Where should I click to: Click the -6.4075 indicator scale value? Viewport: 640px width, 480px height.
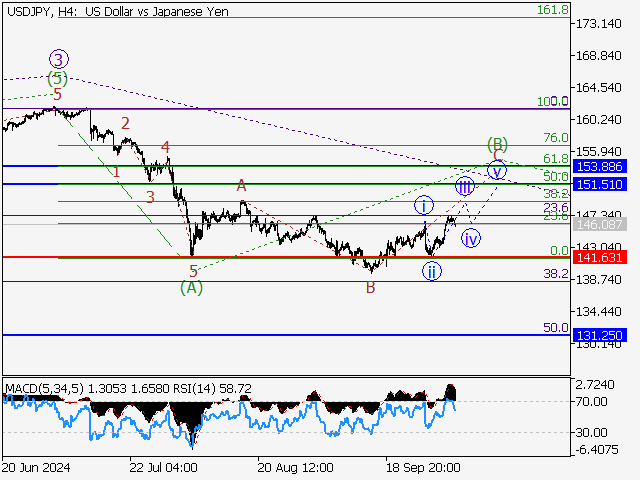(597, 450)
